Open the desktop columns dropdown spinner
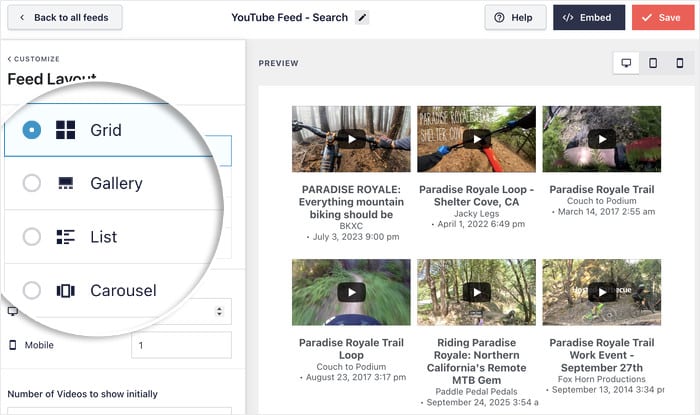Viewport: 700px width, 415px height. [219, 312]
